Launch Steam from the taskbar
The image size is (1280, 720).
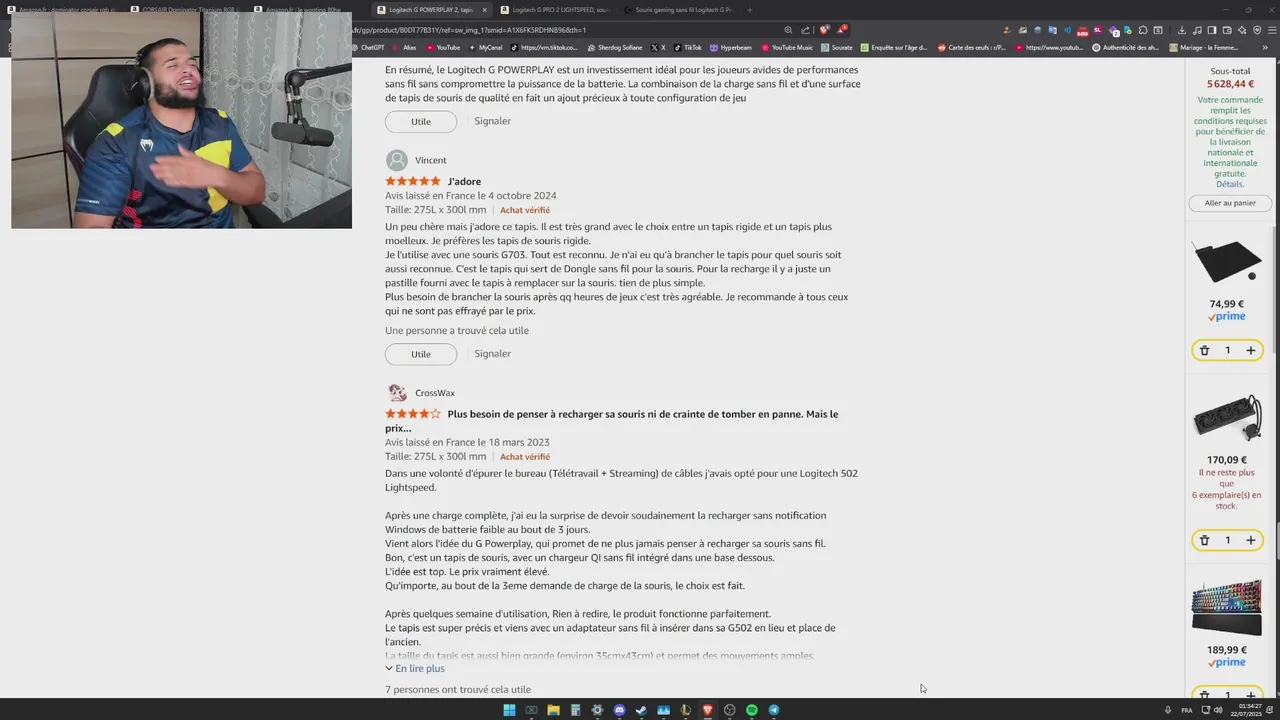(x=641, y=710)
